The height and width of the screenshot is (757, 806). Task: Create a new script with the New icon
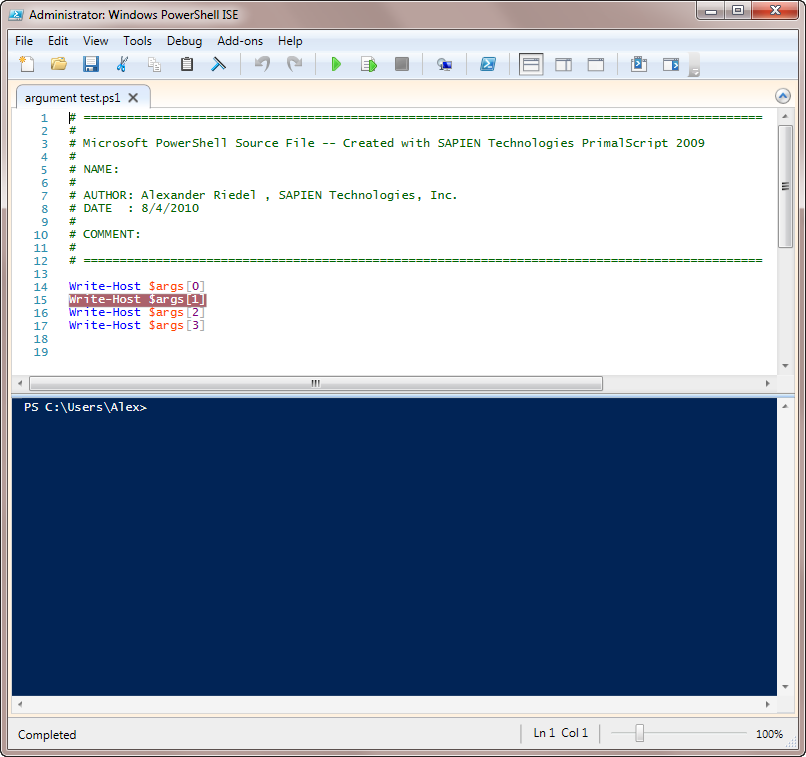[x=27, y=64]
